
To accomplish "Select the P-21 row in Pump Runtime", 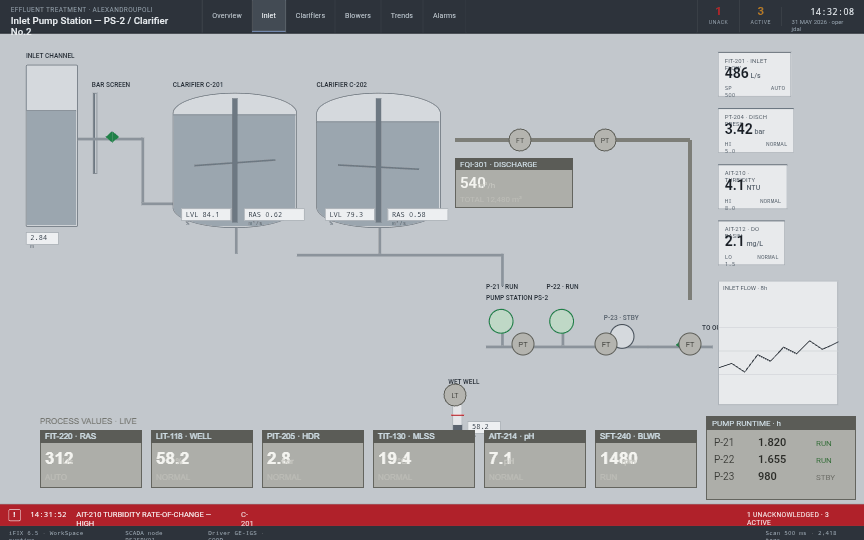I will coord(781,442).
